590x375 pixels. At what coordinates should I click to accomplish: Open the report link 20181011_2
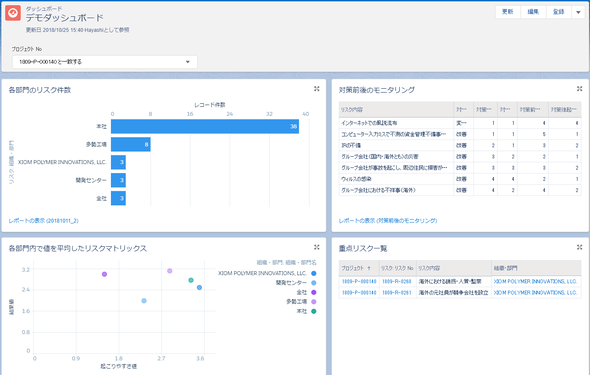[44, 221]
